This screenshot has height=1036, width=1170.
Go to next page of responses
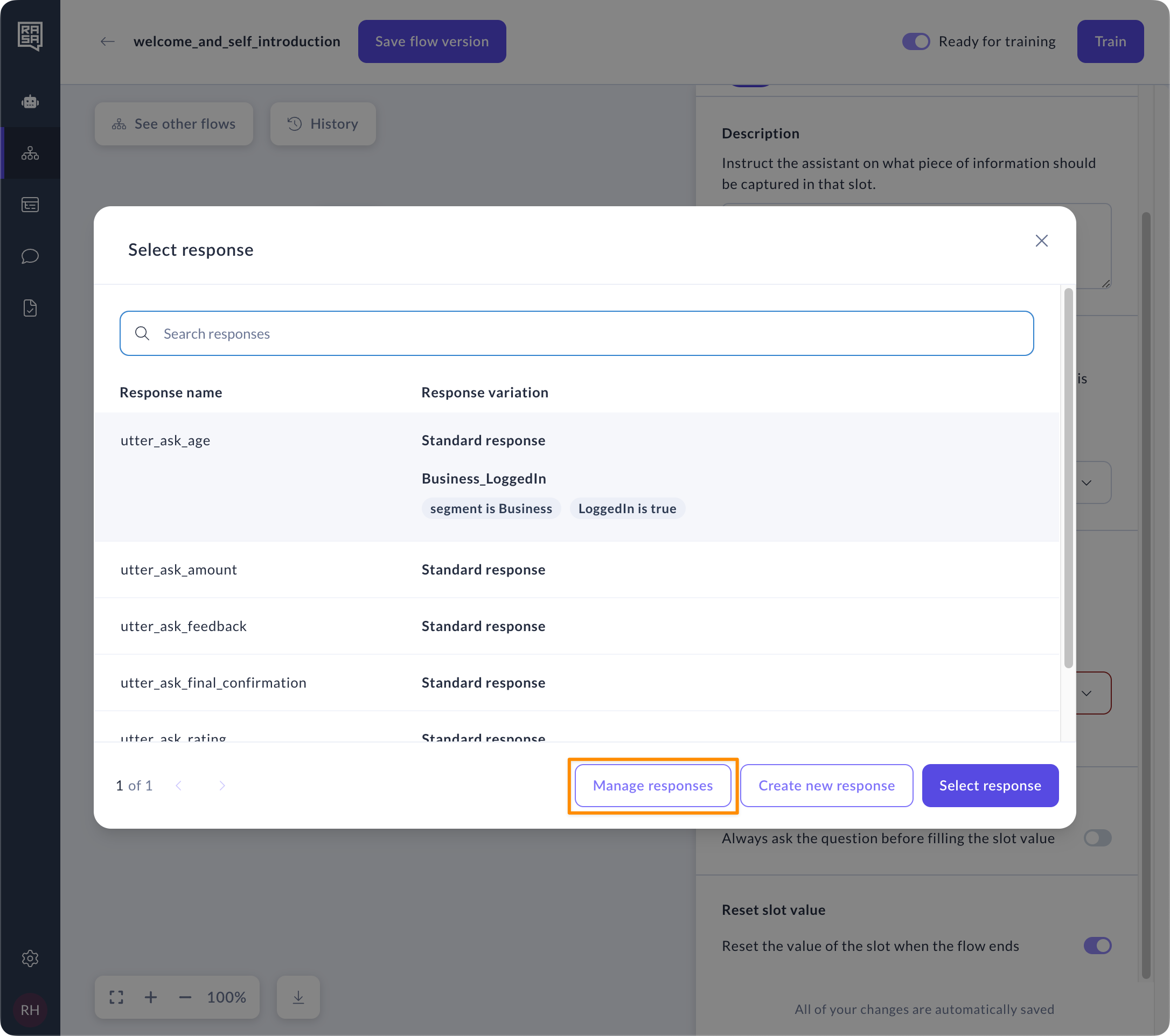[x=222, y=786]
